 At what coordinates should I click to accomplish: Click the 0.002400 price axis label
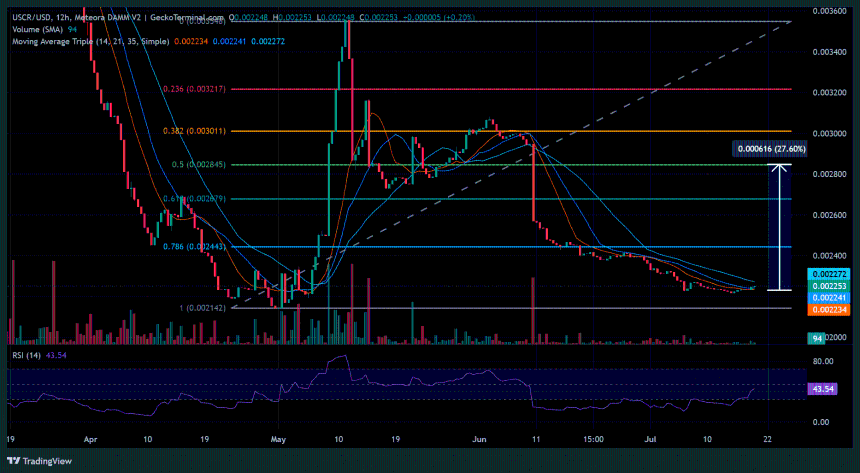(x=828, y=255)
